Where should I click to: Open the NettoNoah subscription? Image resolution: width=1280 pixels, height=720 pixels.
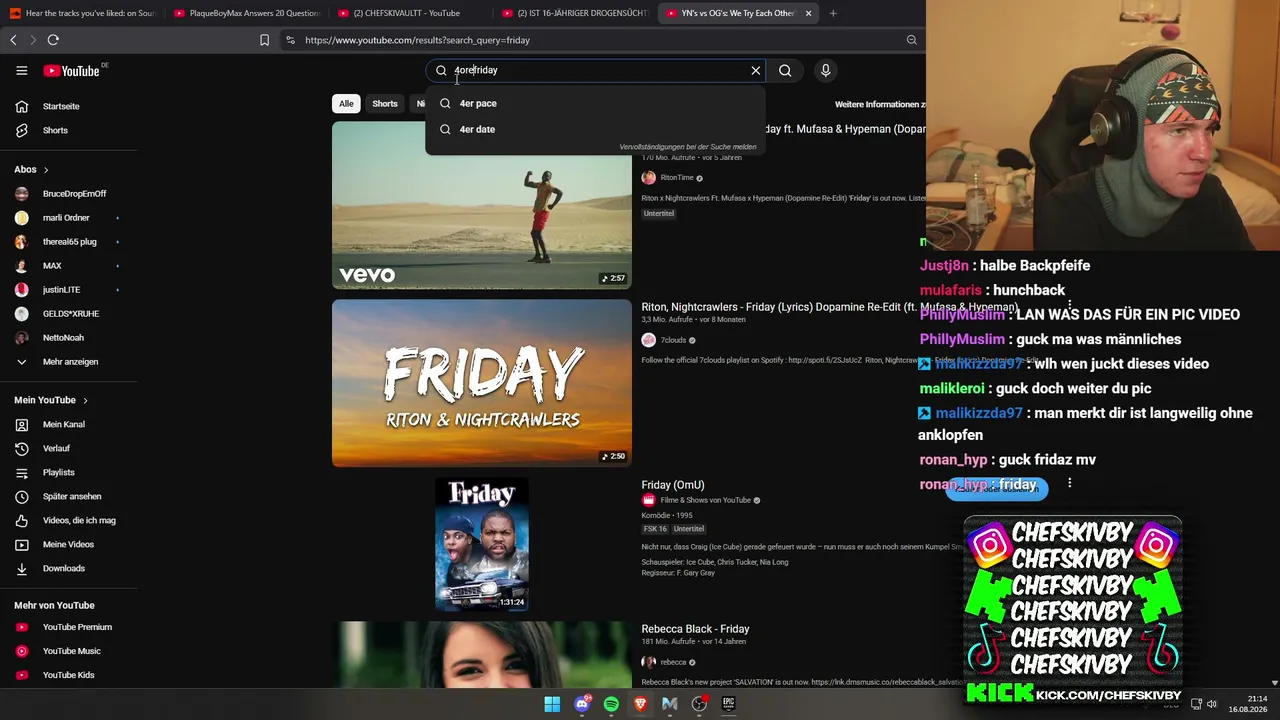tap(63, 338)
